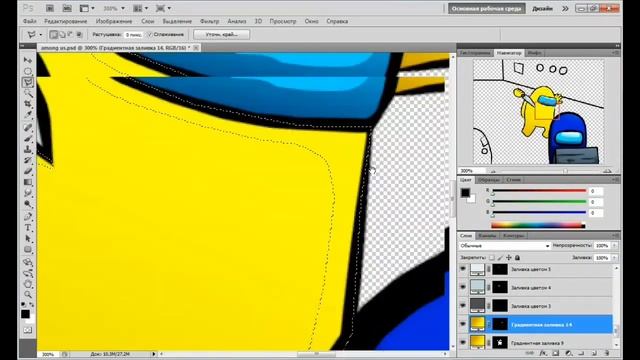640x360 pixels.
Task: Open the Редактирование menu
Action: pos(66,21)
